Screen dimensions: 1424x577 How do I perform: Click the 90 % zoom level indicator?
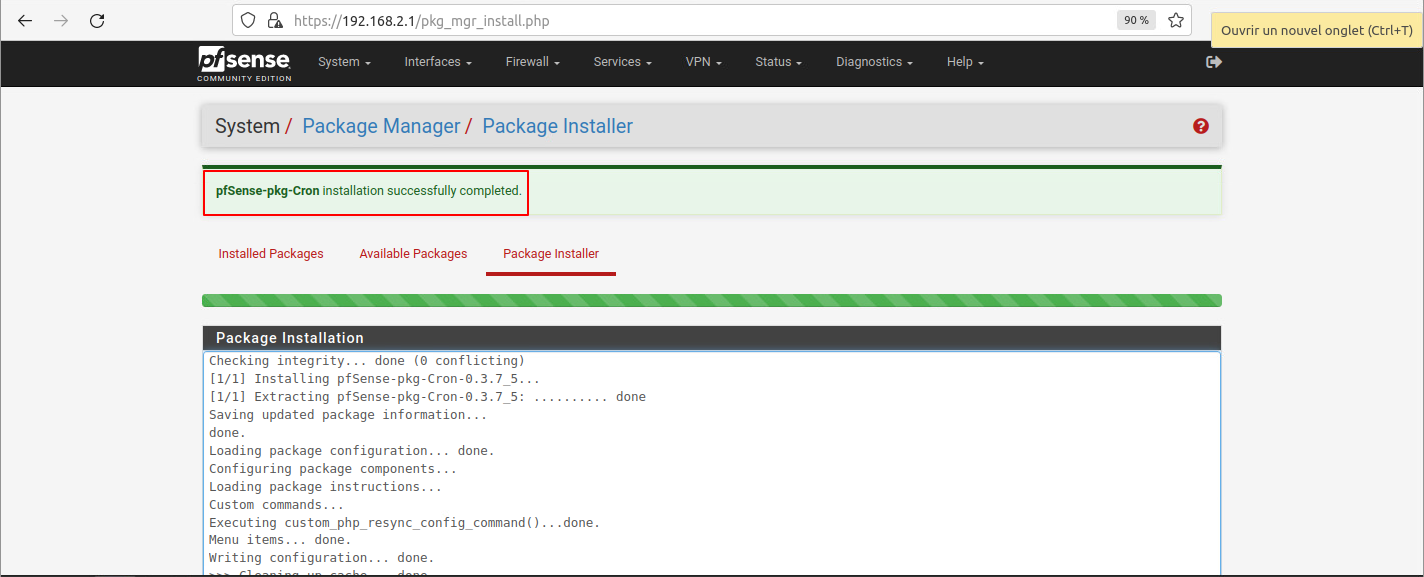1136,21
